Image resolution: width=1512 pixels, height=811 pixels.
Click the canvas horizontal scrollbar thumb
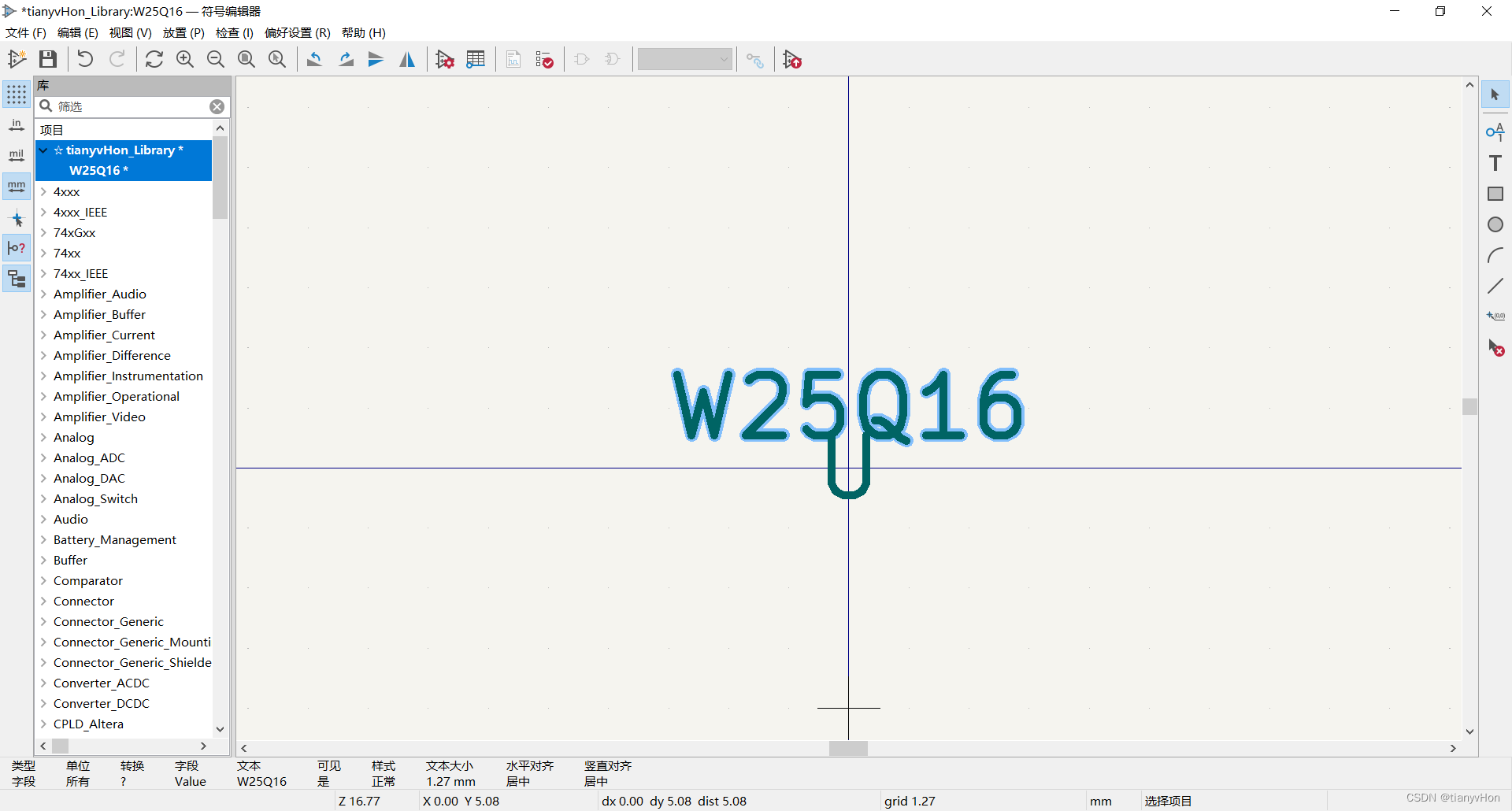(x=848, y=748)
